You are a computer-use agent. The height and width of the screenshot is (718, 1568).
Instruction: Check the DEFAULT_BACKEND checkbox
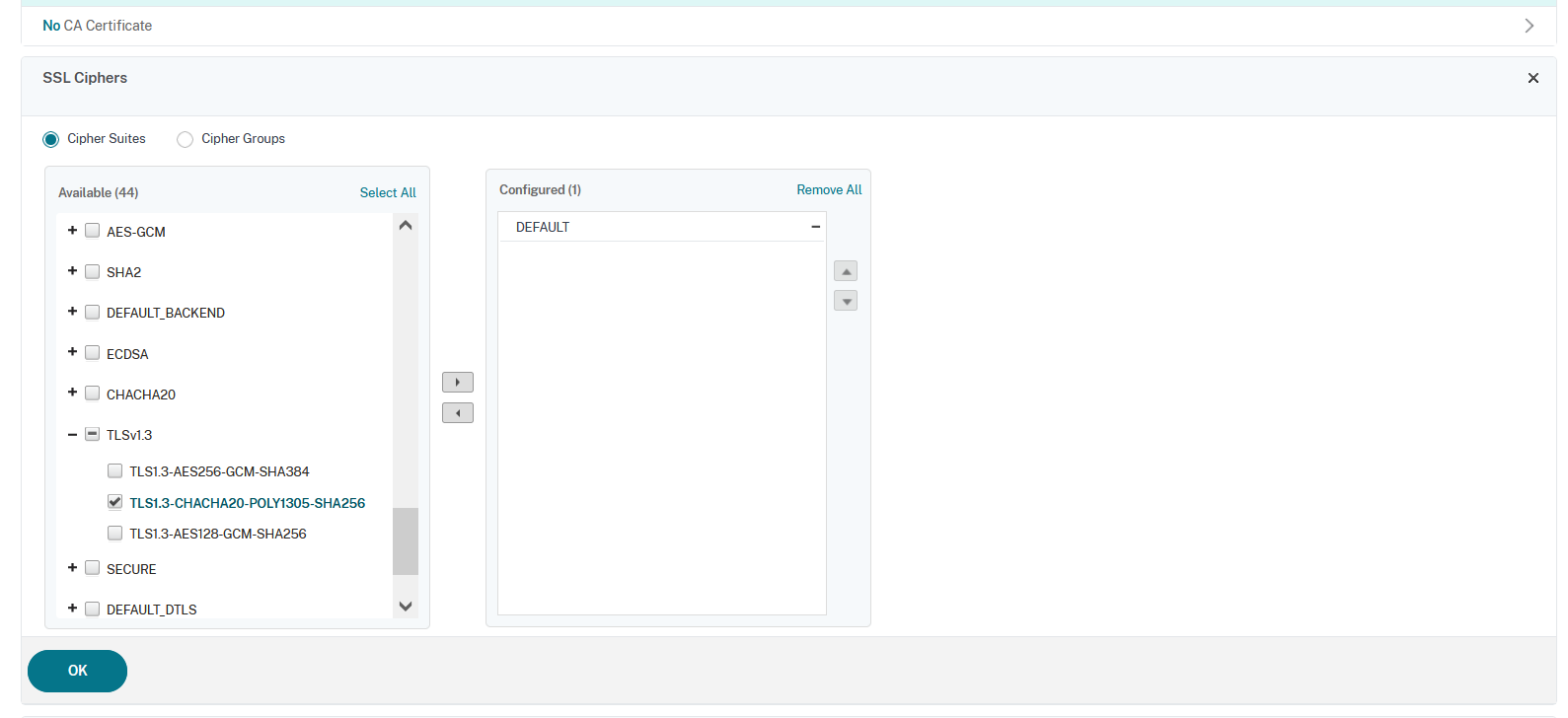93,312
